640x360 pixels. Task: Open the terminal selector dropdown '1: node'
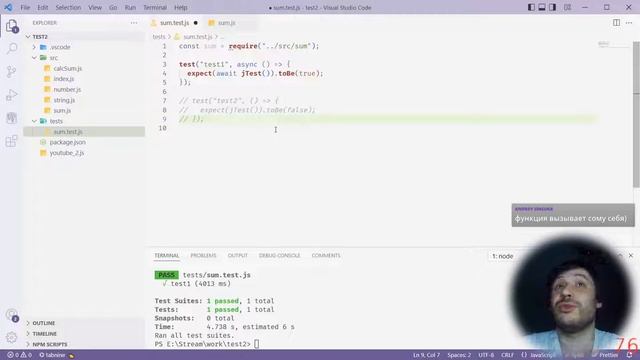coord(503,256)
